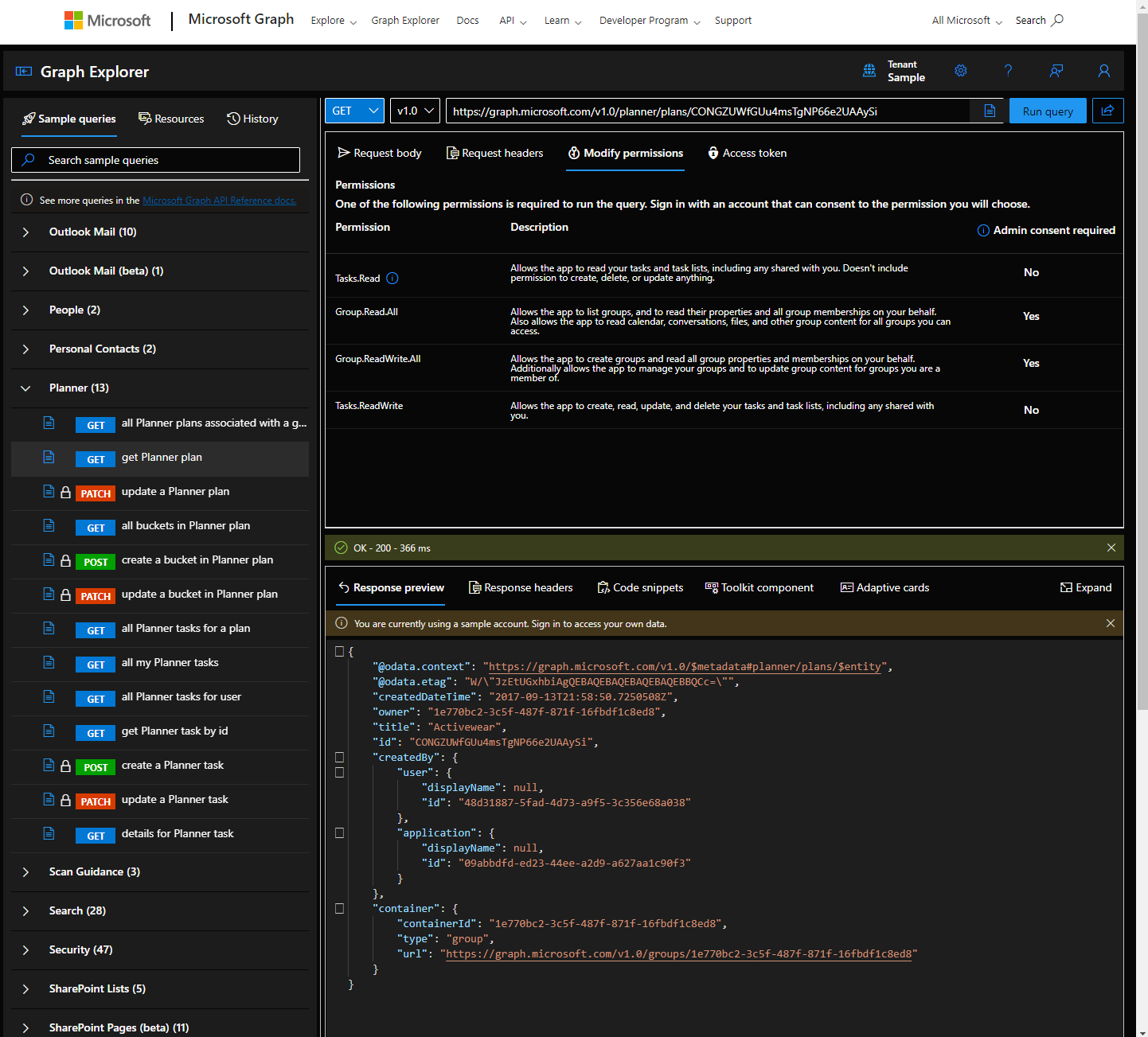Toggle the fold box beside container
The width and height of the screenshot is (1148, 1037).
pyautogui.click(x=339, y=908)
